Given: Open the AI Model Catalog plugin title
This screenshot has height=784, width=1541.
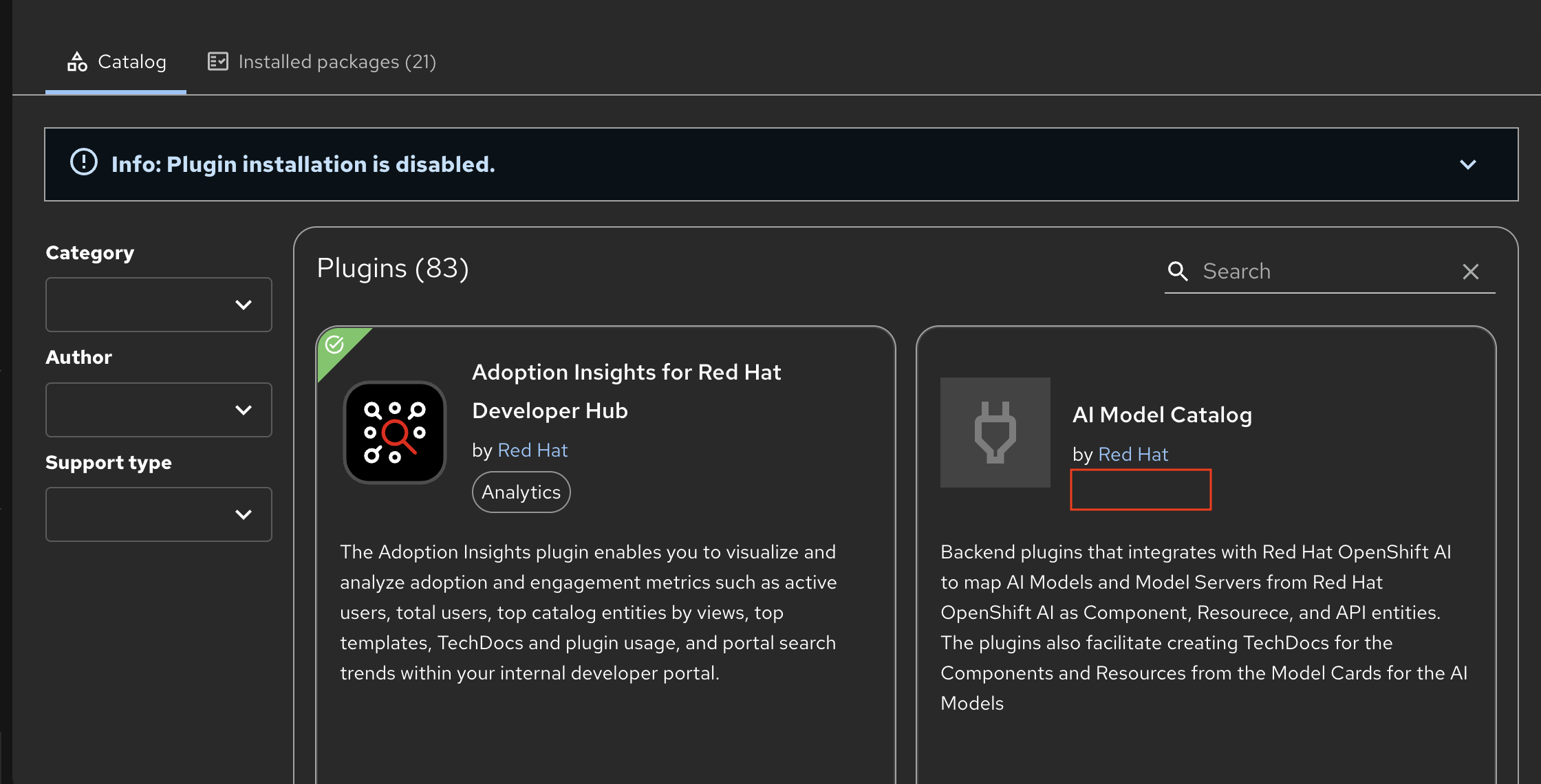Looking at the screenshot, I should [1162, 415].
